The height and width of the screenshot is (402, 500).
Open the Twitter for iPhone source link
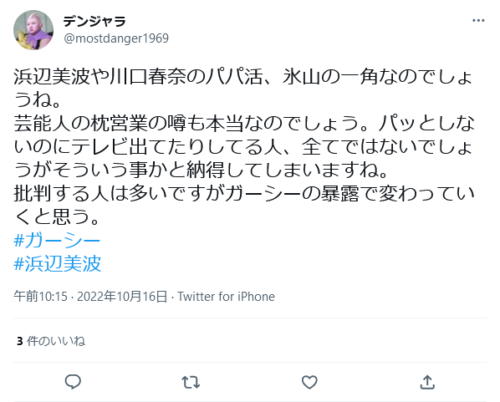pyautogui.click(x=226, y=296)
